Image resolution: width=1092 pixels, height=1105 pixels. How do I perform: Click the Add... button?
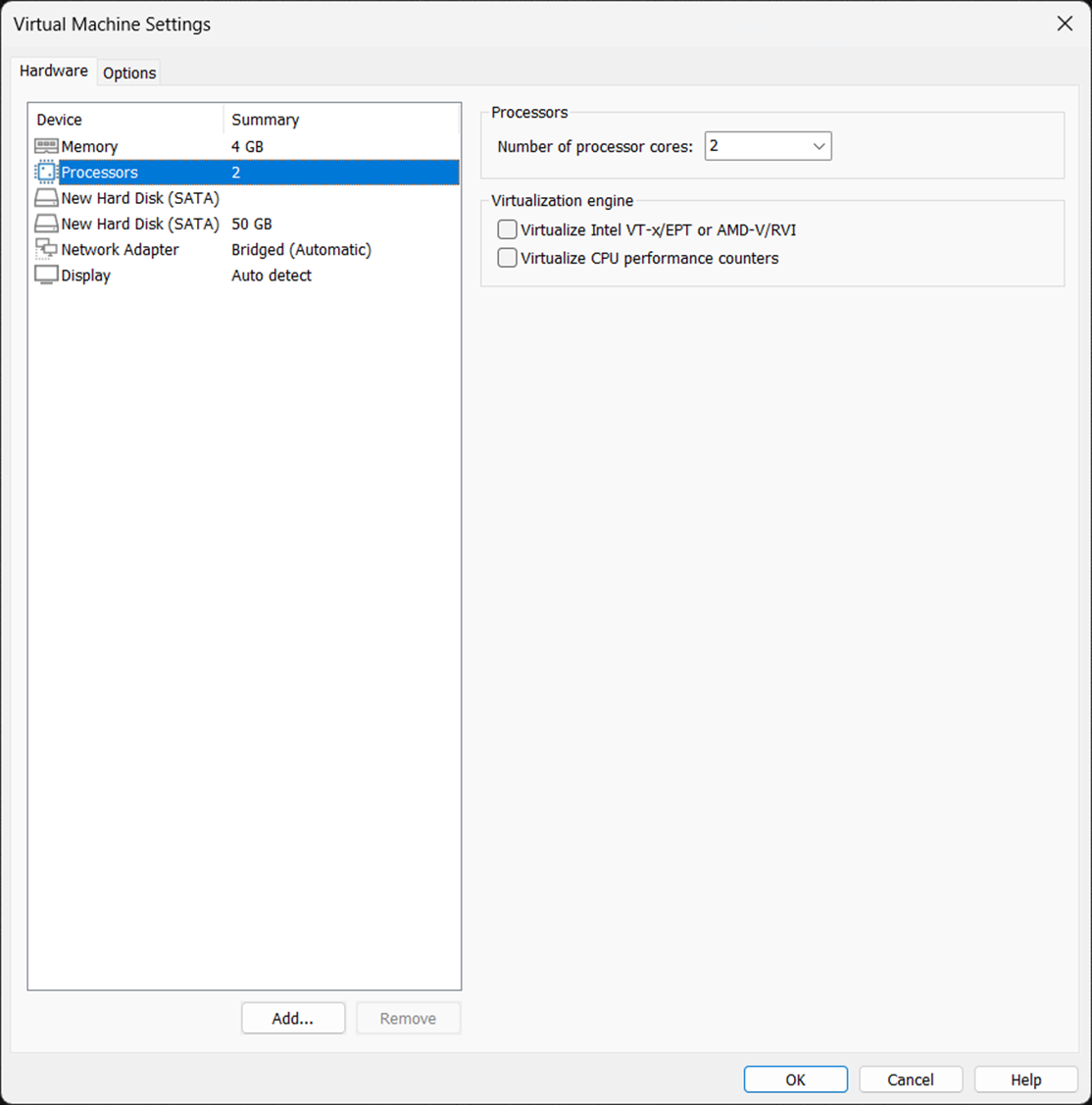click(293, 1019)
